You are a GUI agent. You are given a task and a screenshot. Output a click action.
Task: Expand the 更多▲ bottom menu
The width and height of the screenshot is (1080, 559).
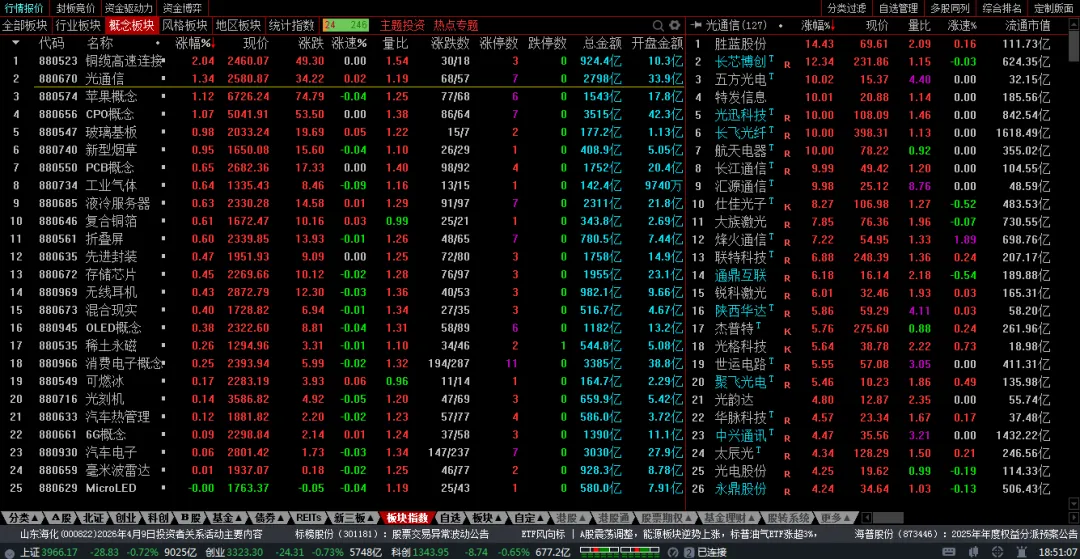[x=835, y=518]
